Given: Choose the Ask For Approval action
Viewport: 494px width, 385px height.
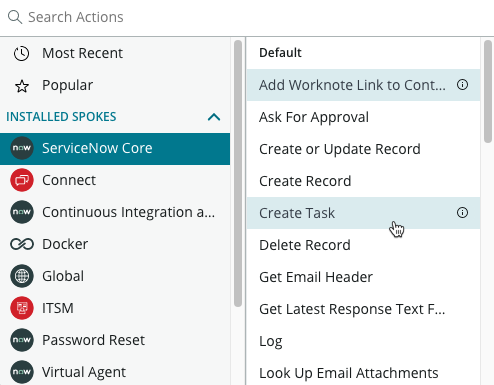Looking at the screenshot, I should tap(363, 117).
